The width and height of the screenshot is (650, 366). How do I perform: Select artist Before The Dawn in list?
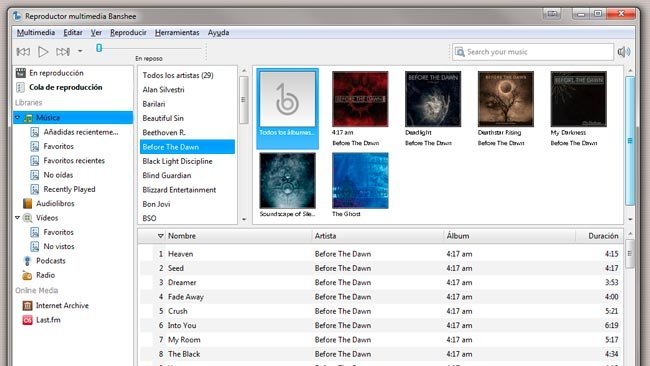pos(187,147)
